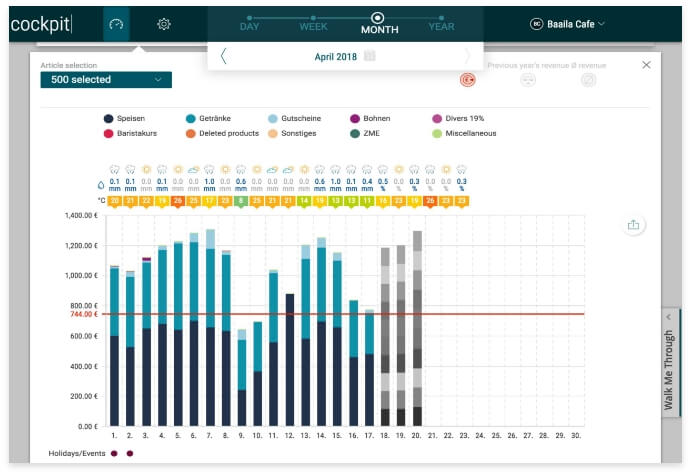
Task: Click the raindrop precipitation icon
Action: click(x=101, y=184)
